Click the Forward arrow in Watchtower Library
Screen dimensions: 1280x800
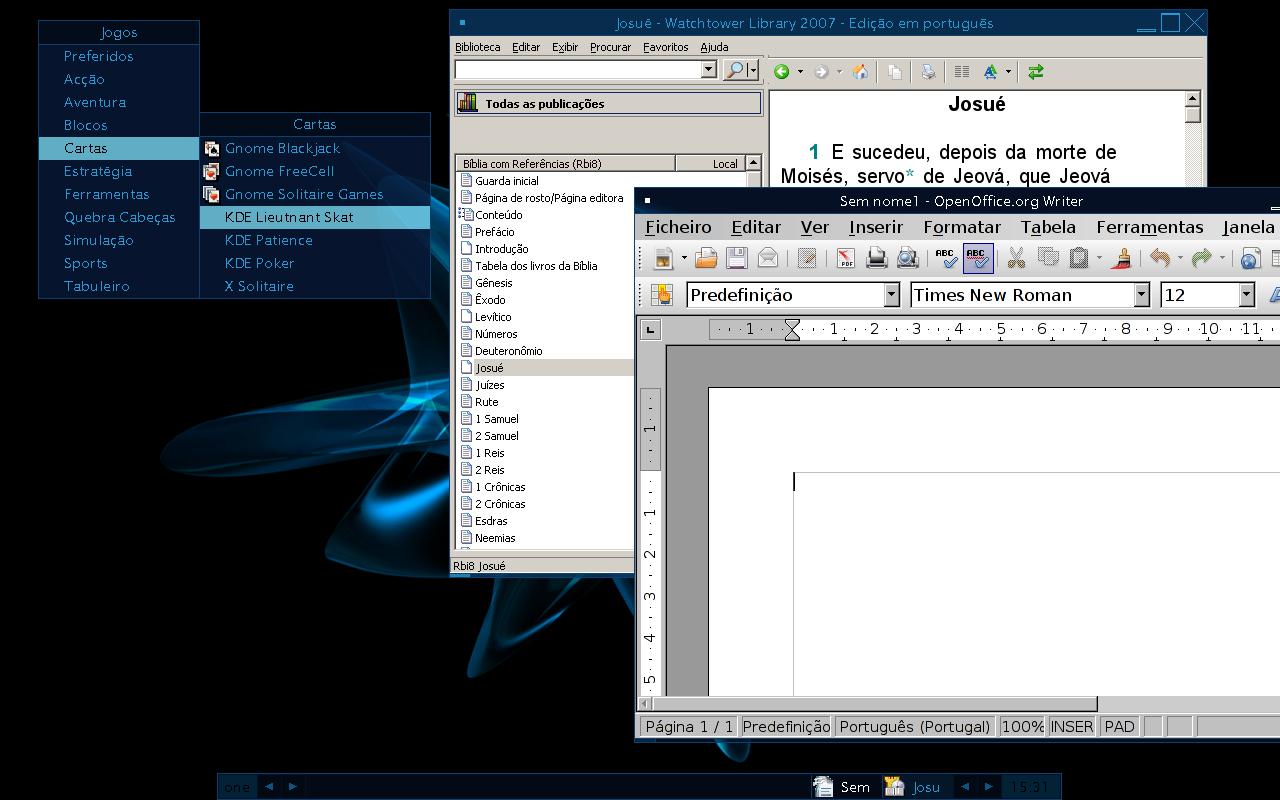pos(821,71)
